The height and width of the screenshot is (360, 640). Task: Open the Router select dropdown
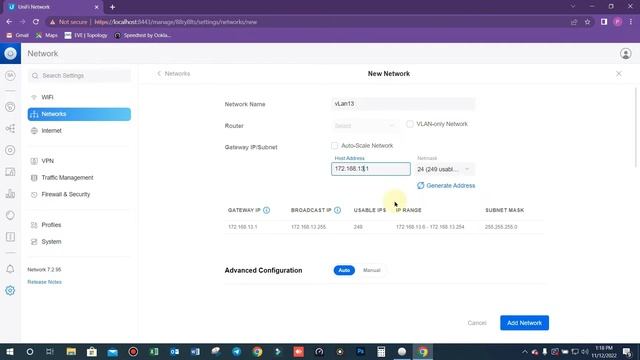365,126
